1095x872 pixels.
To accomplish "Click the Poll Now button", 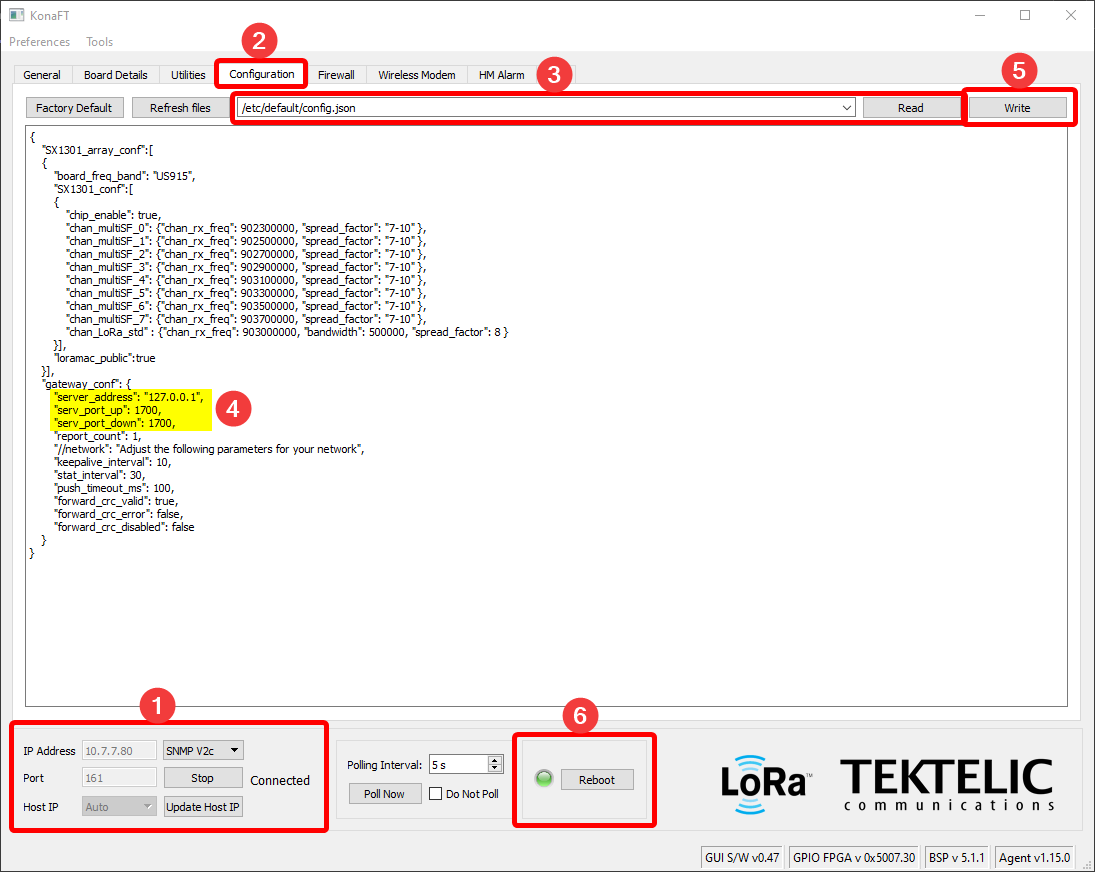I will click(385, 793).
